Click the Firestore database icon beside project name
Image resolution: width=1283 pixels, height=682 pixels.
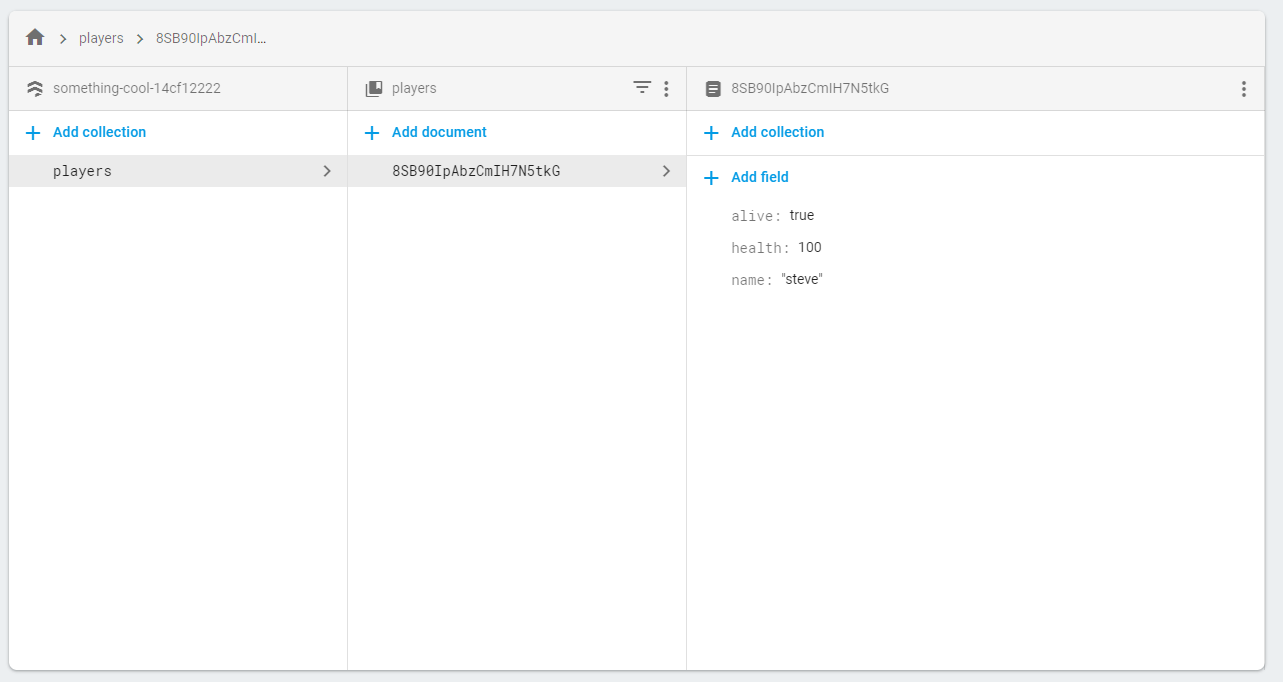click(34, 88)
